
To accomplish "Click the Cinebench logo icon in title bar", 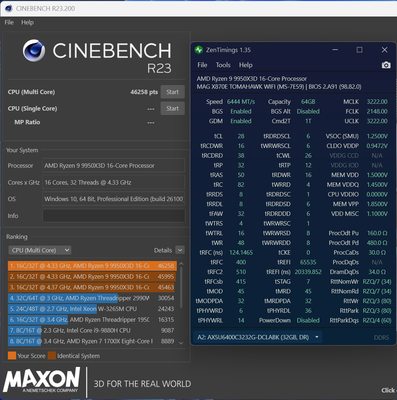I will 9,8.
